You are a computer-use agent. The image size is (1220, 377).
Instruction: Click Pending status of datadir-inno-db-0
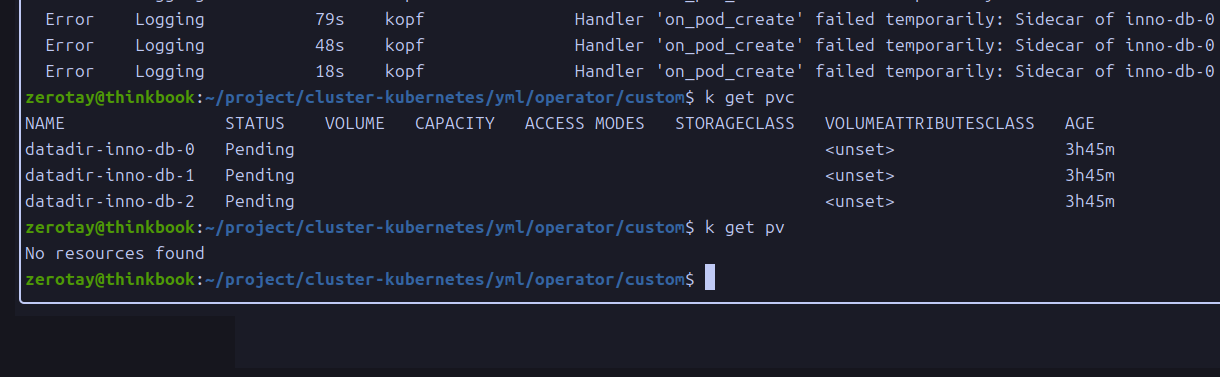(260, 149)
